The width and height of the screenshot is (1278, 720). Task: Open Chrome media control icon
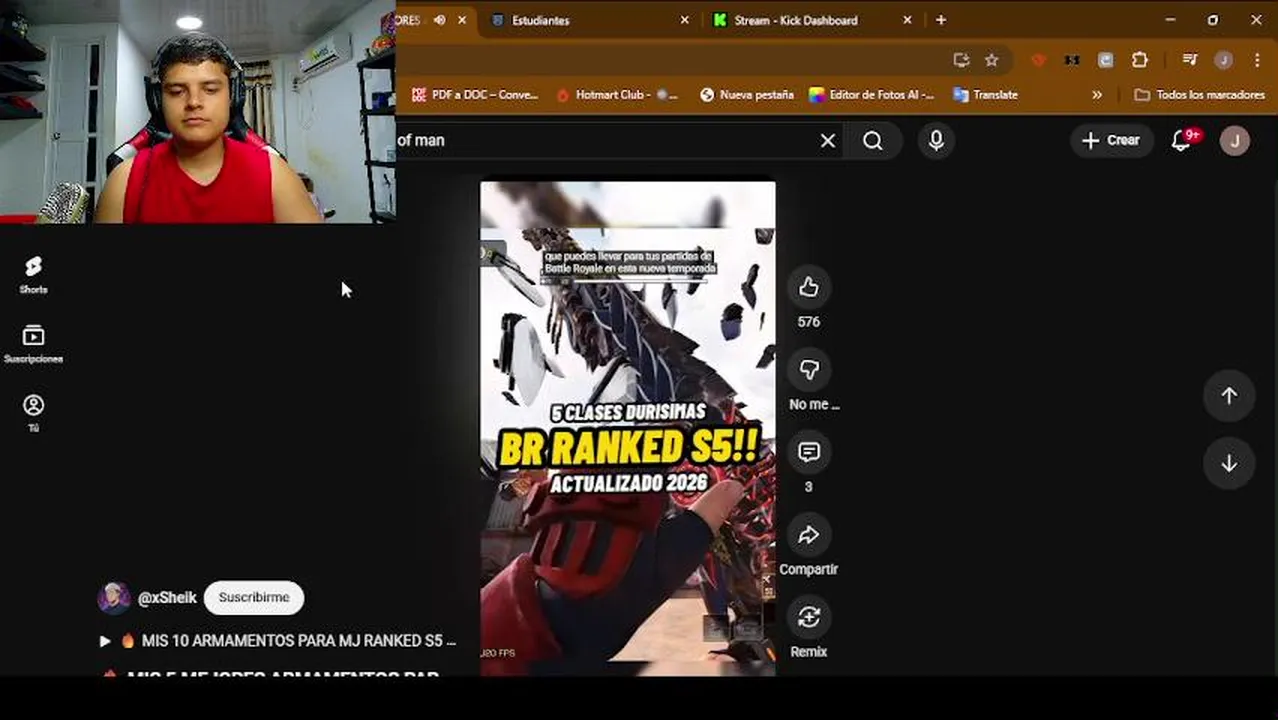[x=1189, y=60]
